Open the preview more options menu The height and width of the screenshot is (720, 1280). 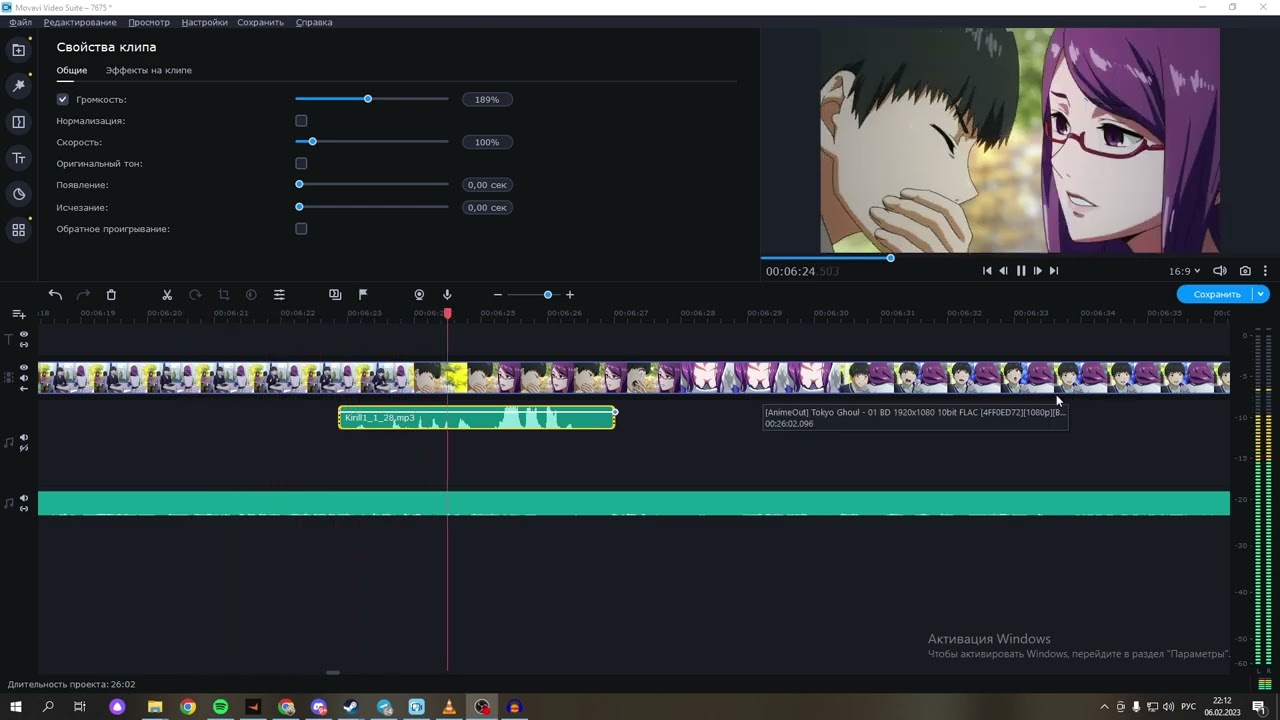tap(1265, 271)
